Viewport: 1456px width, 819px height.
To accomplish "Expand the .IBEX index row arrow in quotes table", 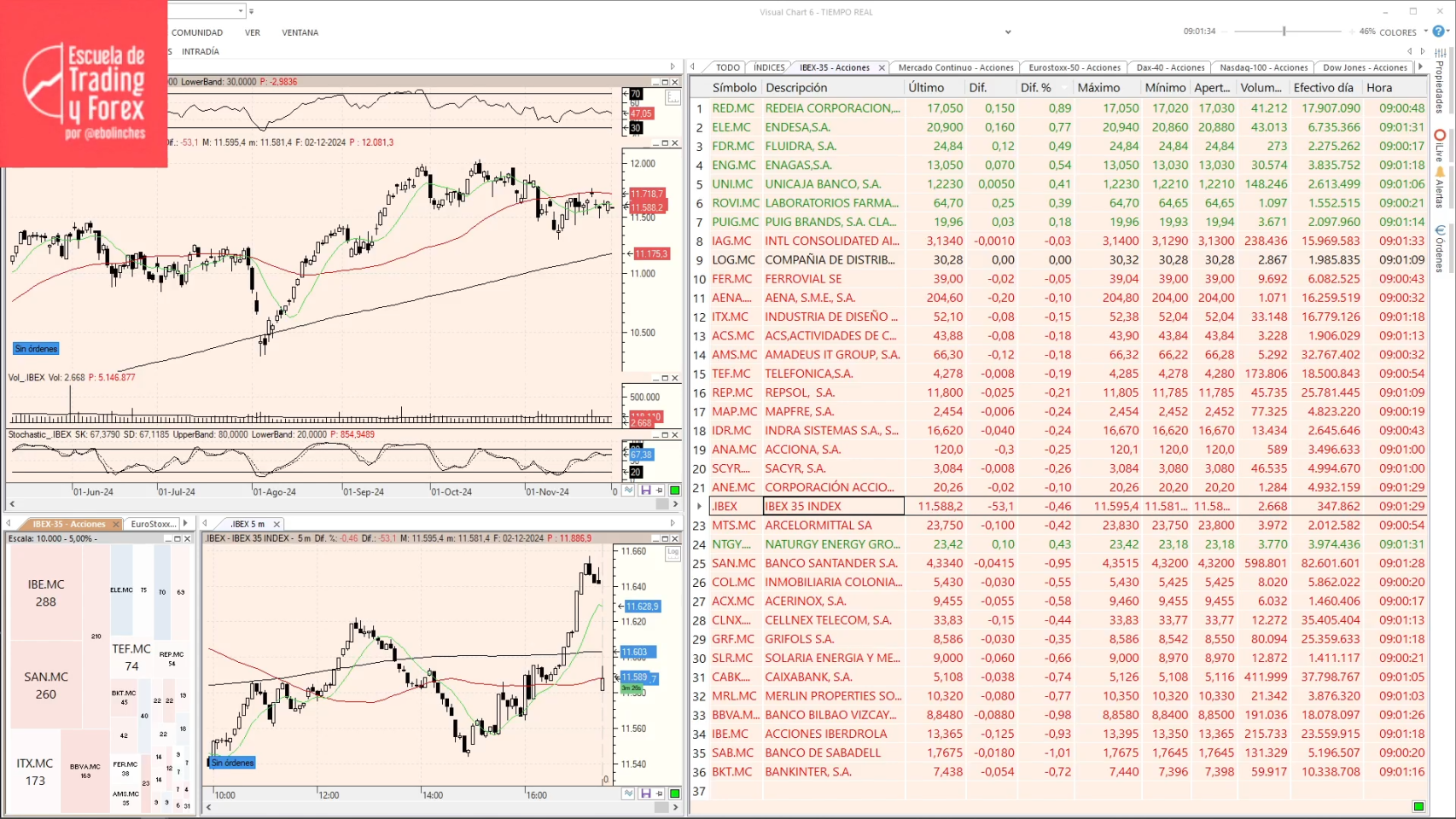I will [699, 506].
